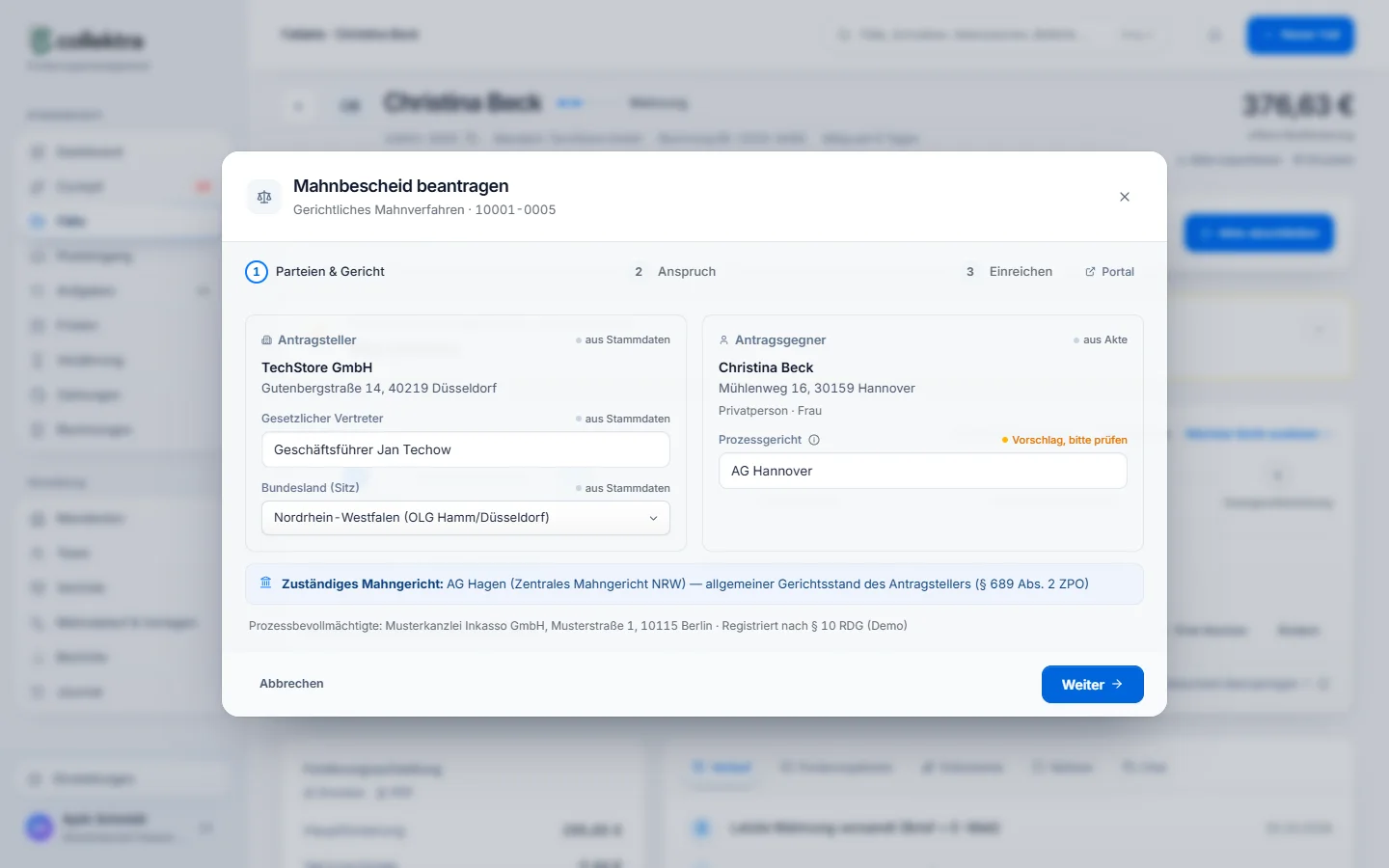The image size is (1389, 868).
Task: Select the Parteien & Gericht step
Action: point(315,272)
